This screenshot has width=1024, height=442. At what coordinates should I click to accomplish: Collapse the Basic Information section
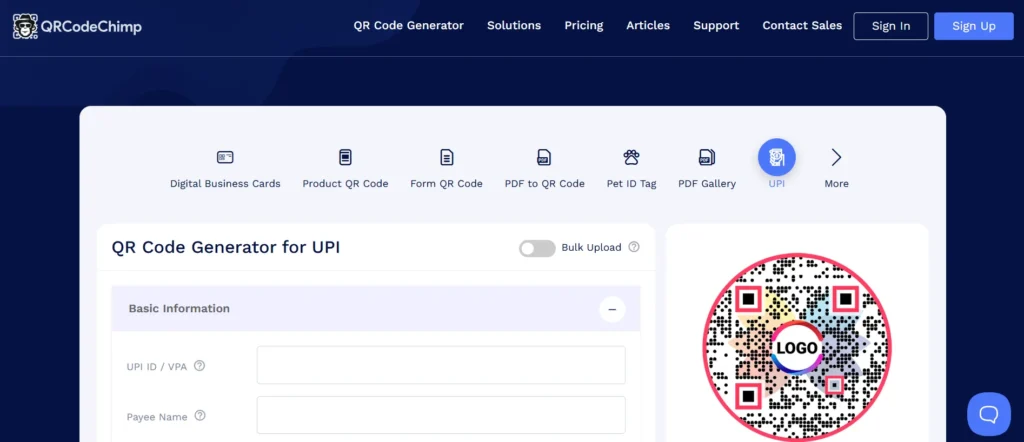click(612, 309)
